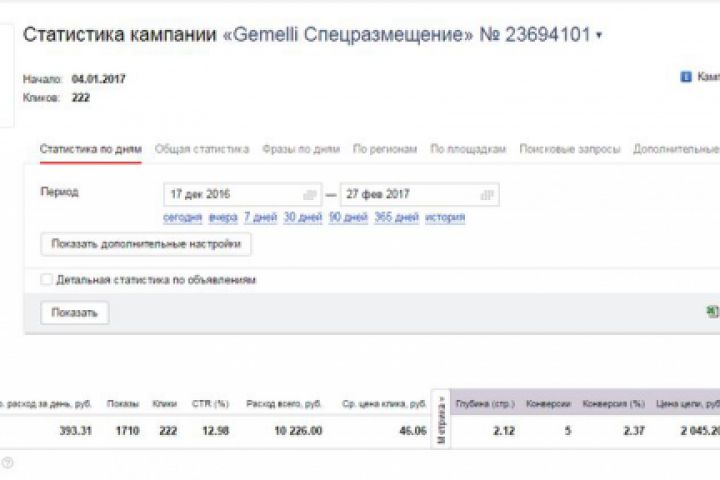The width and height of the screenshot is (720, 480).
Task: Select '30 дней' period link
Action: point(303,217)
